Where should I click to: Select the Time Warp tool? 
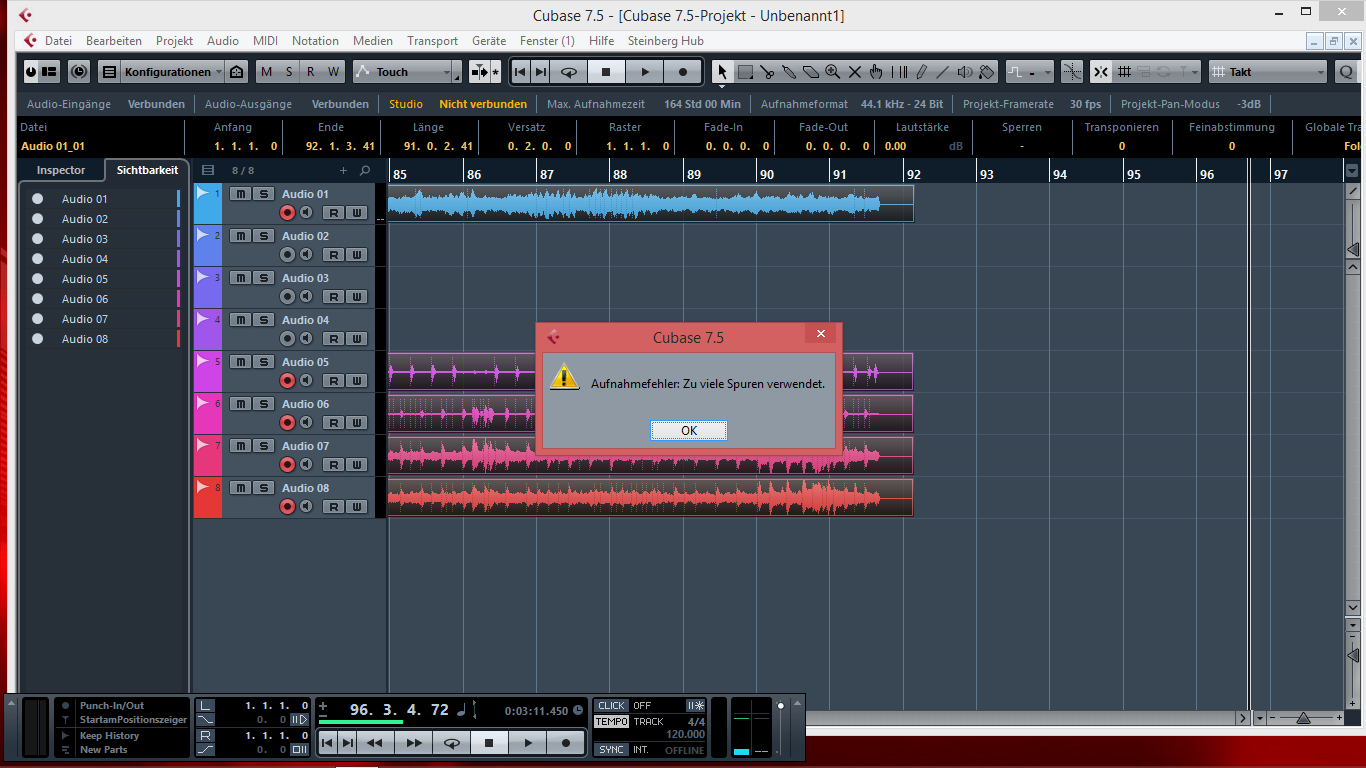pos(899,72)
